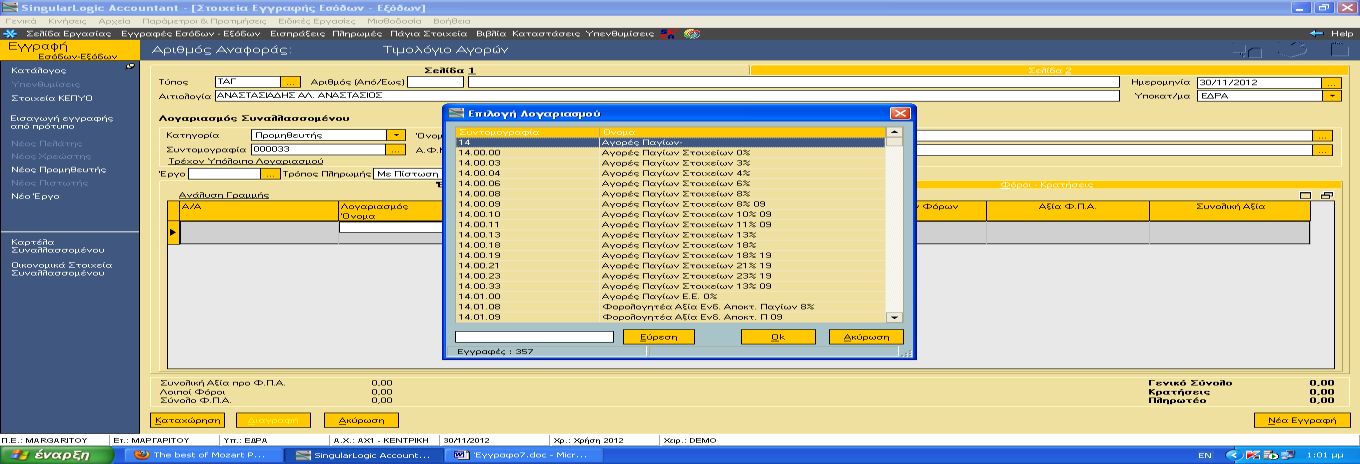This screenshot has height=464, width=1360.
Task: Switch to the Σελίδα 1 tab
Action: pos(450,70)
